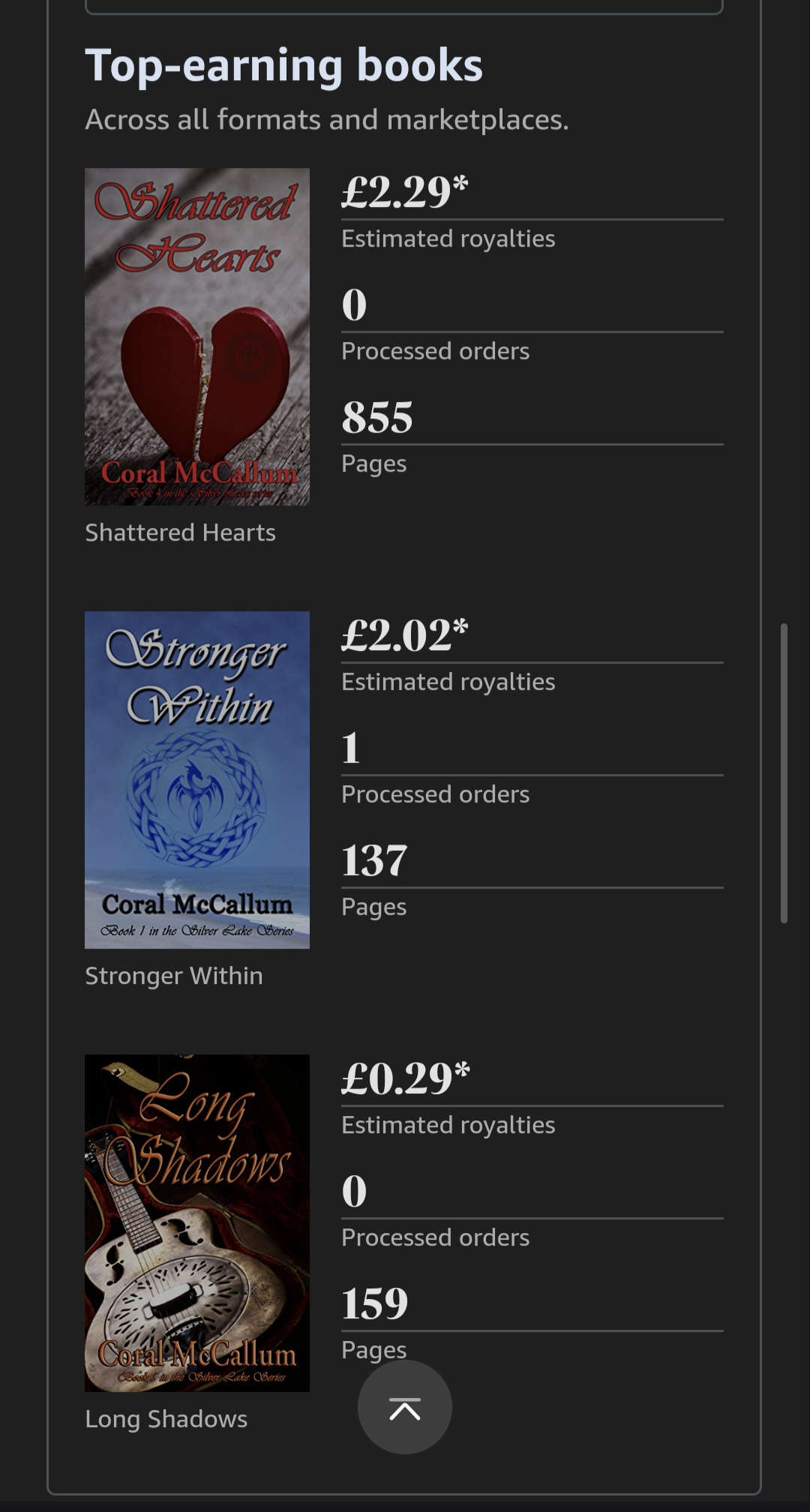This screenshot has height=1512, width=810.
Task: Click Stronger Within's processed orders value 1
Action: click(351, 748)
